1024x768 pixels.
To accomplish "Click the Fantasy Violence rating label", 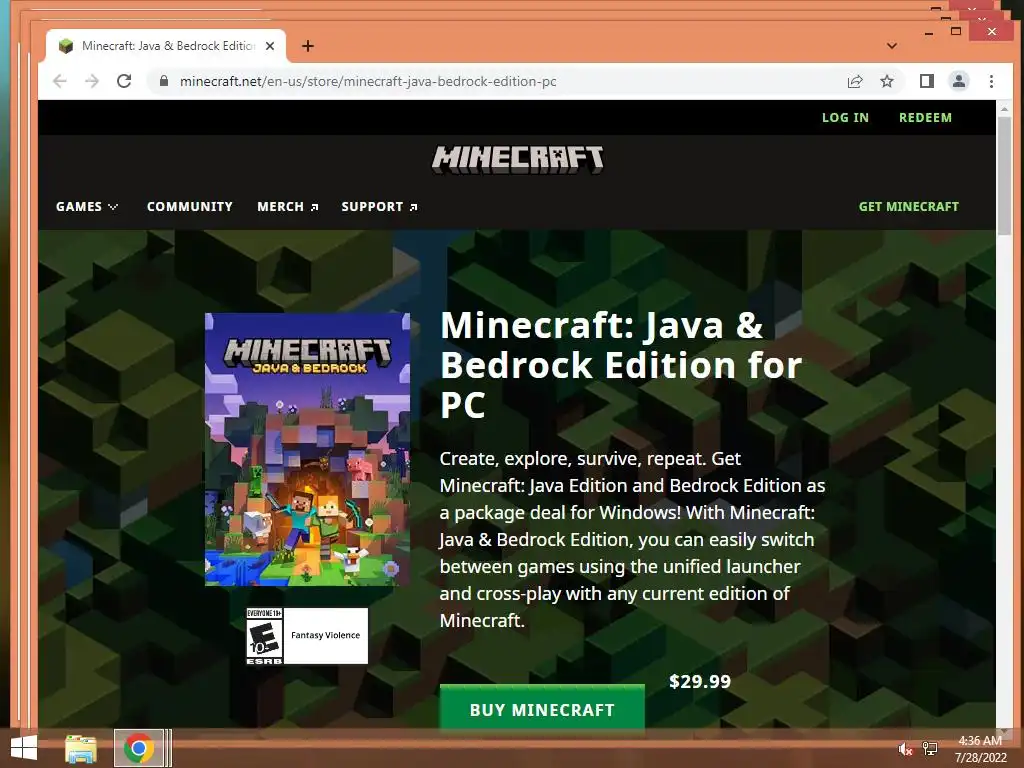I will pos(325,635).
